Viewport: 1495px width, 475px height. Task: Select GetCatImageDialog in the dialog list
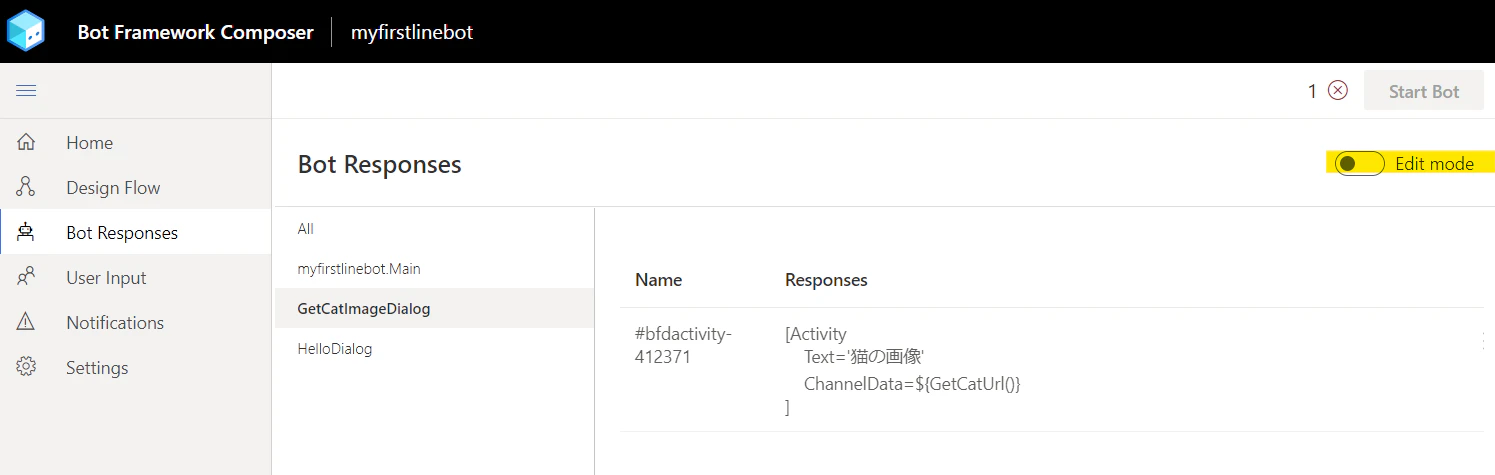[434, 309]
